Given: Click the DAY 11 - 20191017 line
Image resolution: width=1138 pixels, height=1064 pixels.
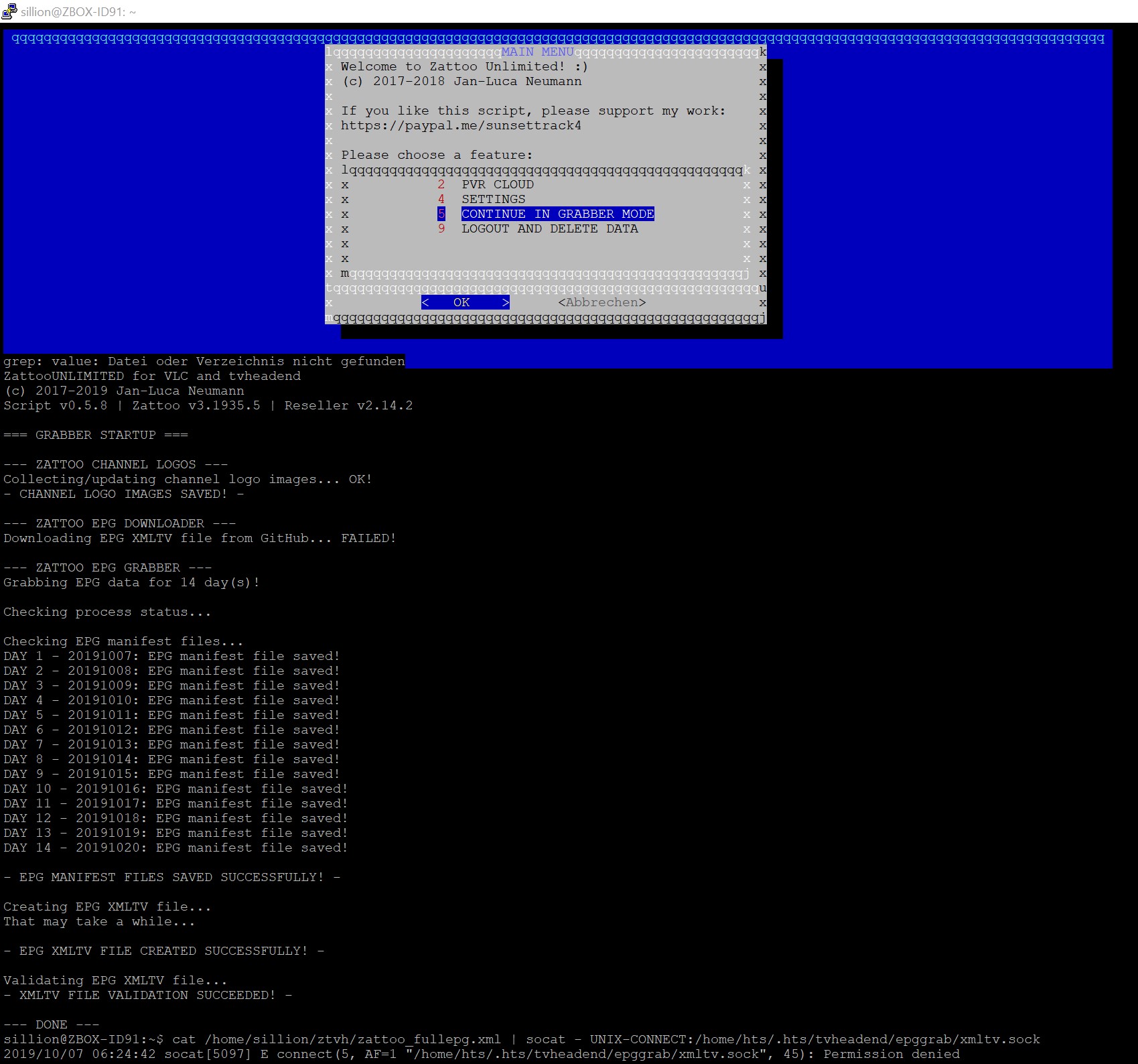Looking at the screenshot, I should pos(175,804).
